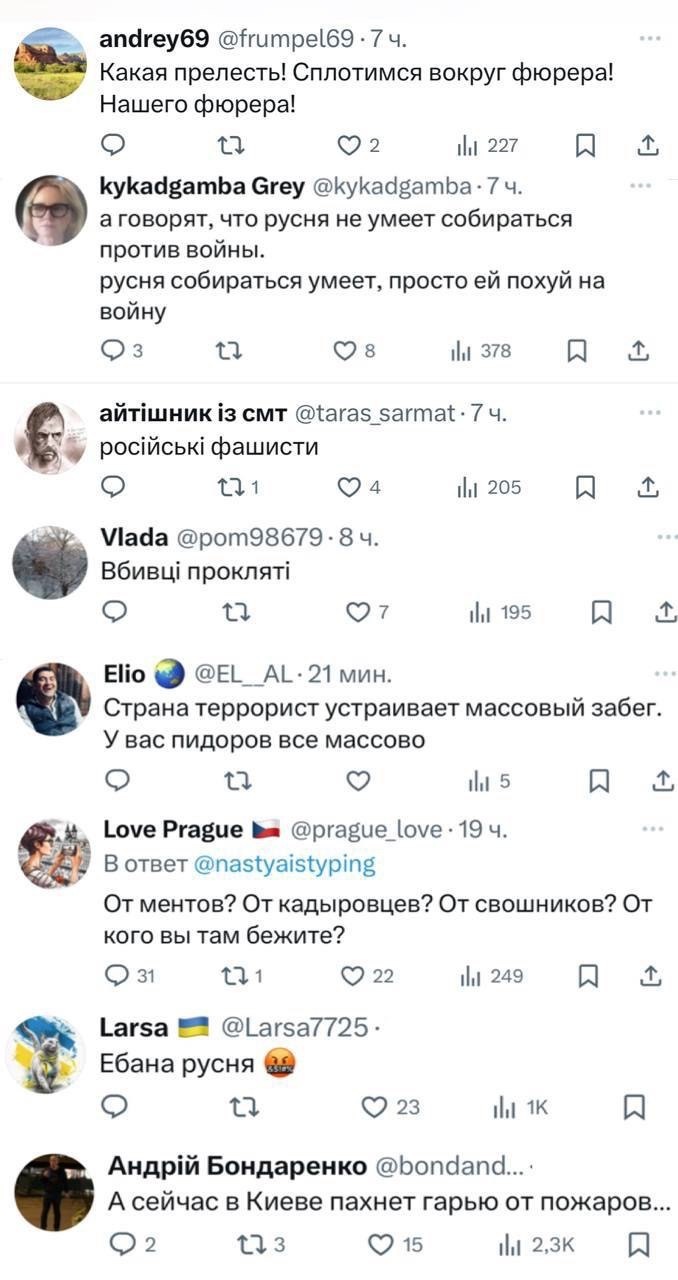
Task: Like the tweet by kykadgamba Grey
Action: click(x=345, y=351)
